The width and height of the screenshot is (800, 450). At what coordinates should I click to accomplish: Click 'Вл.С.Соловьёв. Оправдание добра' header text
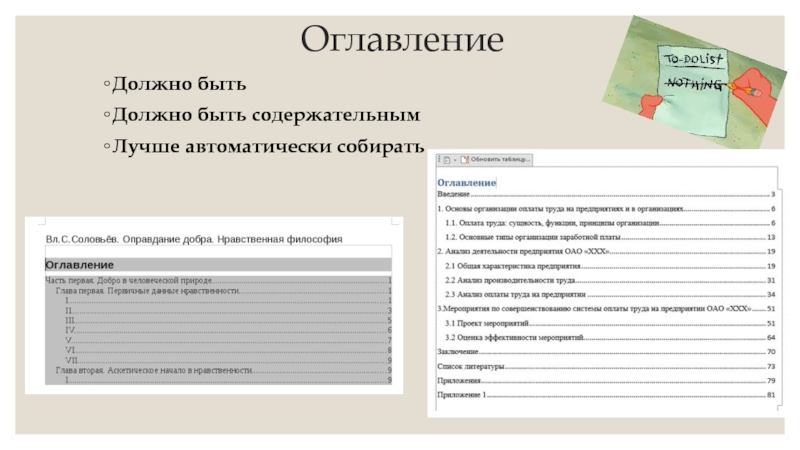pyautogui.click(x=194, y=239)
